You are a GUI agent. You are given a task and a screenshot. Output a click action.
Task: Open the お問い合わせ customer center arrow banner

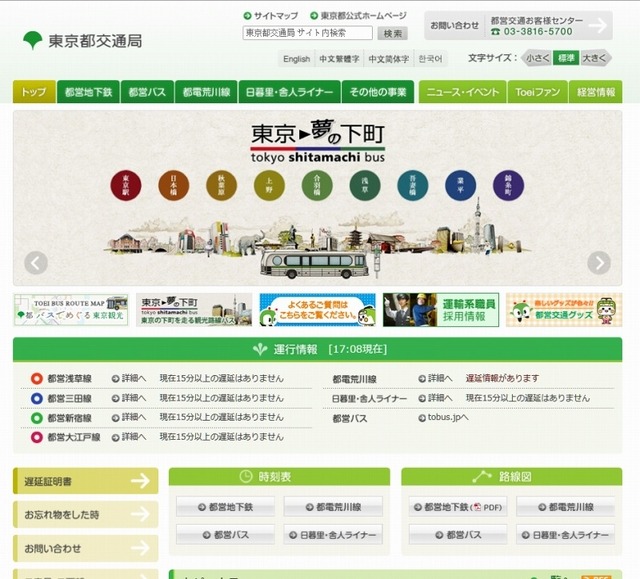click(518, 25)
